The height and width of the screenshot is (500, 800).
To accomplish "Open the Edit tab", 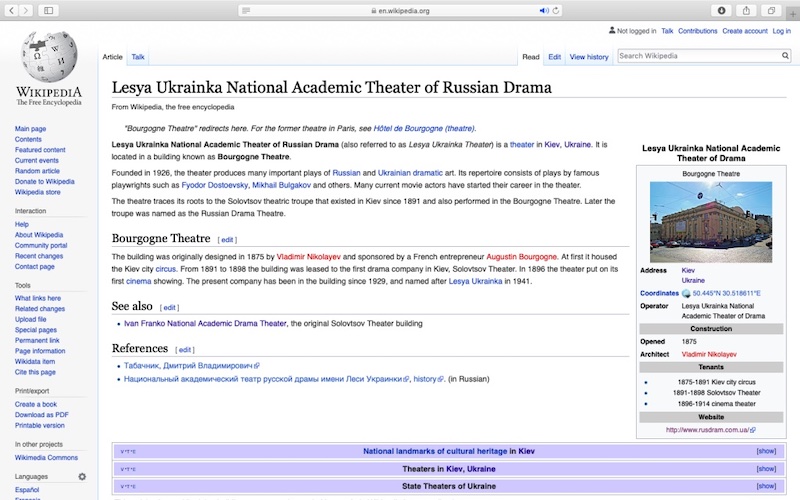I will click(555, 57).
